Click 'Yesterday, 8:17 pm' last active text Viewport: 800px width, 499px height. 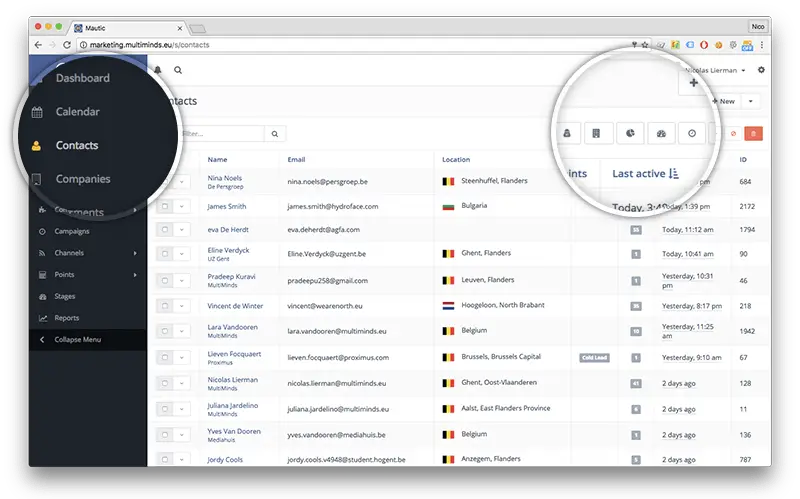692,306
